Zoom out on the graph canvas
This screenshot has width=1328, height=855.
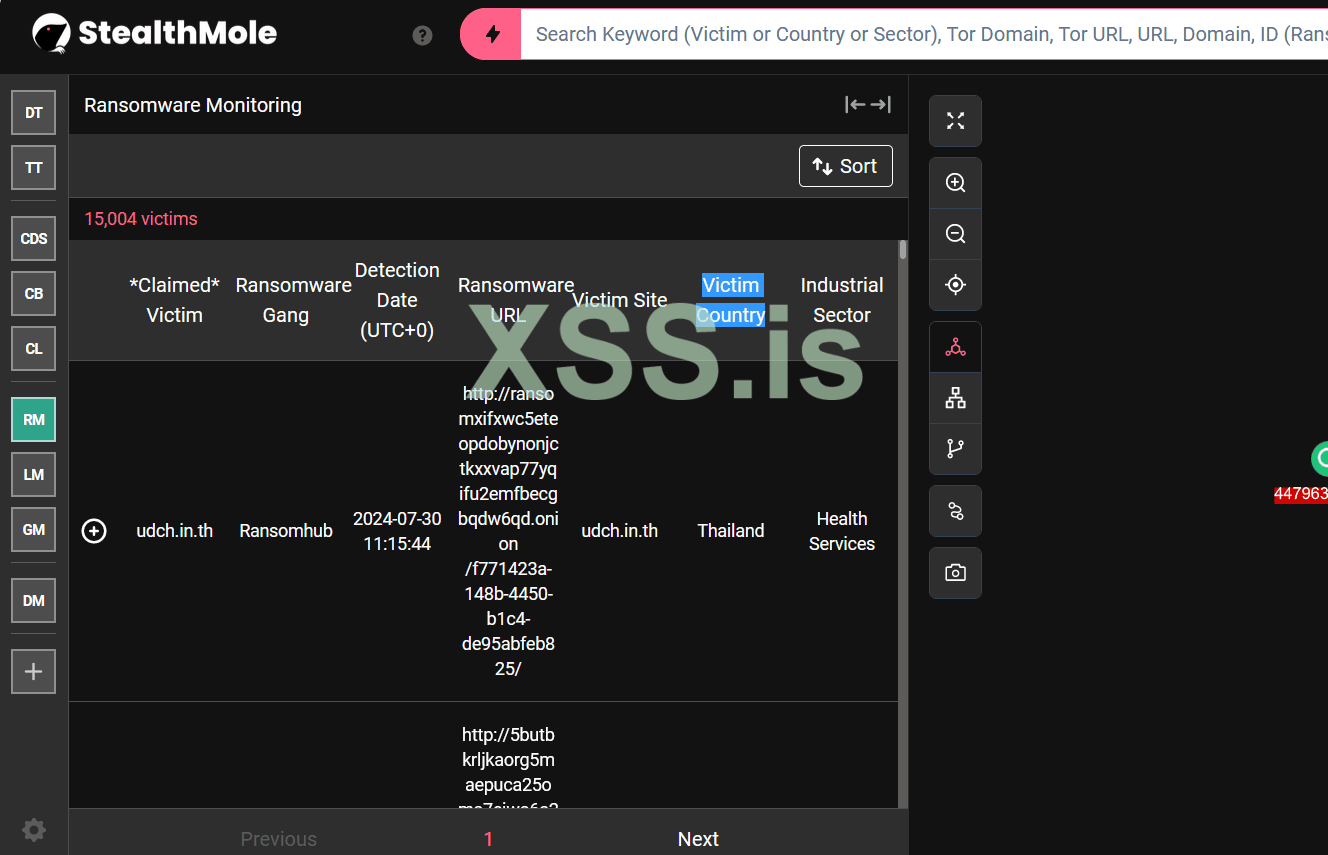[x=955, y=234]
